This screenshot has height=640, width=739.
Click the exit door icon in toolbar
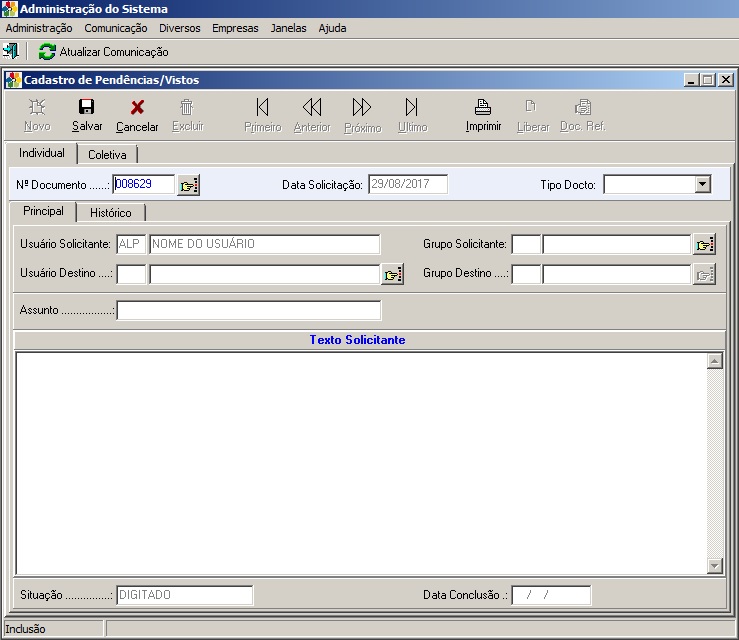click(11, 51)
